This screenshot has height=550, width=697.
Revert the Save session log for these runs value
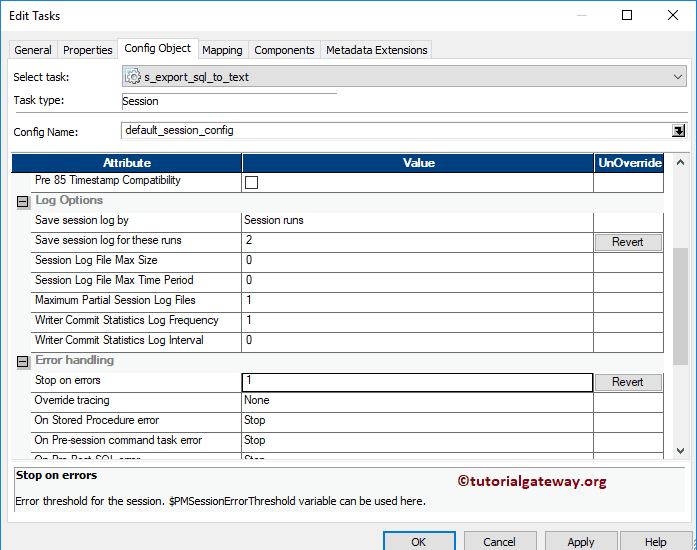coord(628,242)
